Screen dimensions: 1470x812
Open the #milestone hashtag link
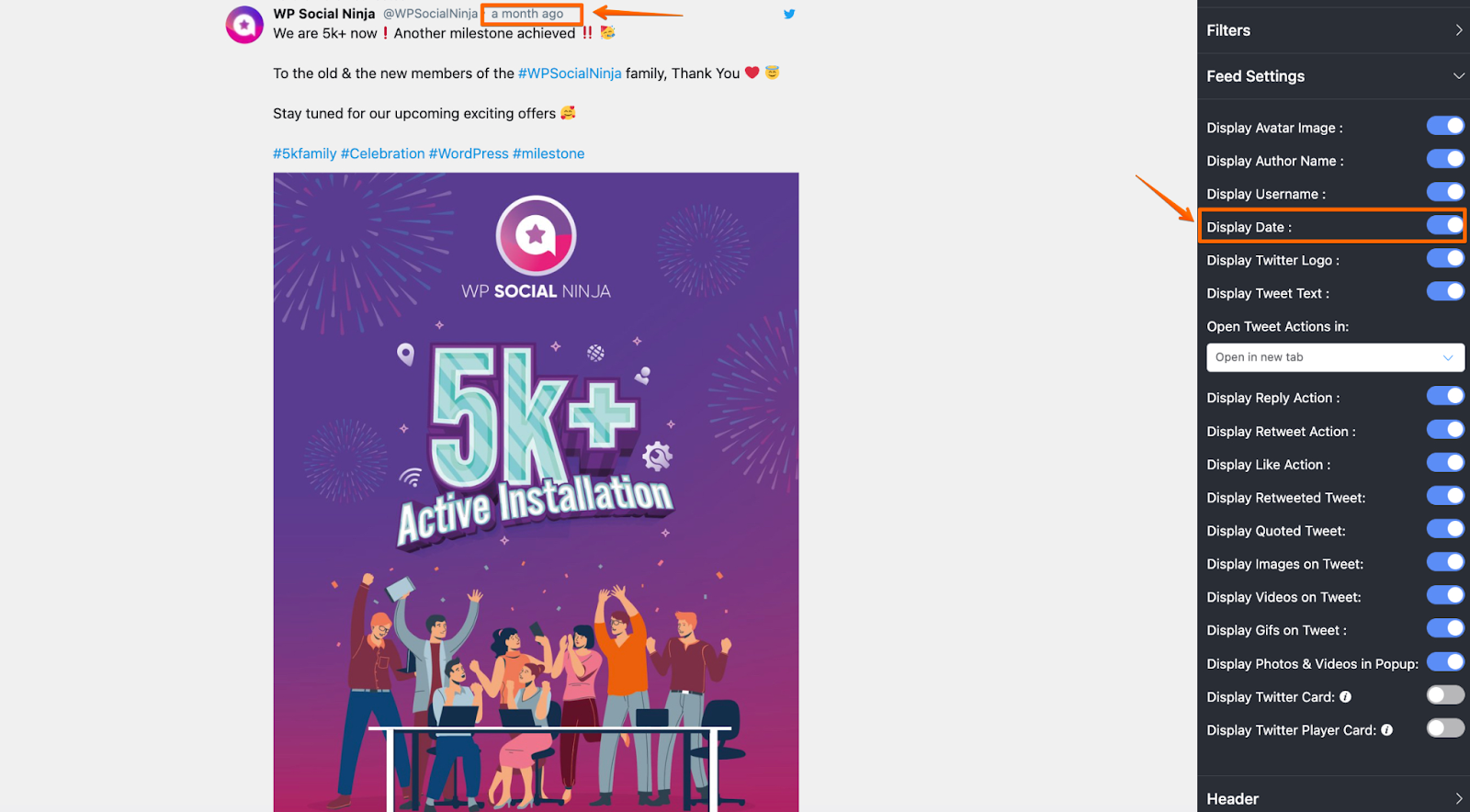[548, 153]
